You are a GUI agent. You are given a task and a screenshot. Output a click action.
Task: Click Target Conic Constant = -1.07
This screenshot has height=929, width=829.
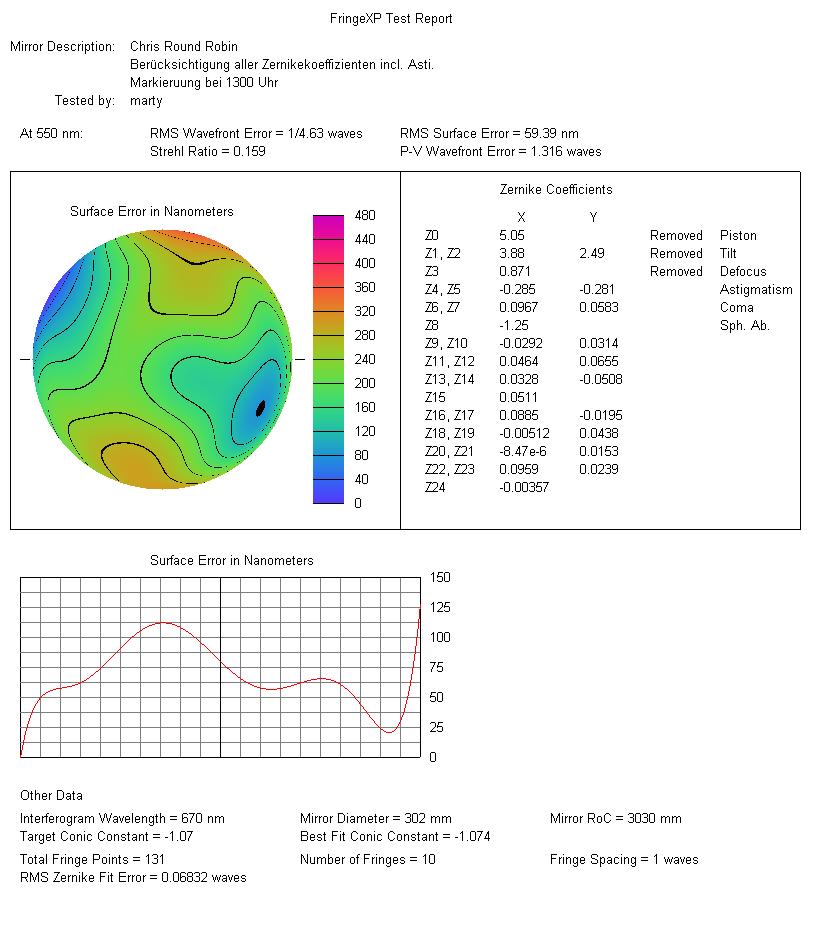(x=107, y=837)
